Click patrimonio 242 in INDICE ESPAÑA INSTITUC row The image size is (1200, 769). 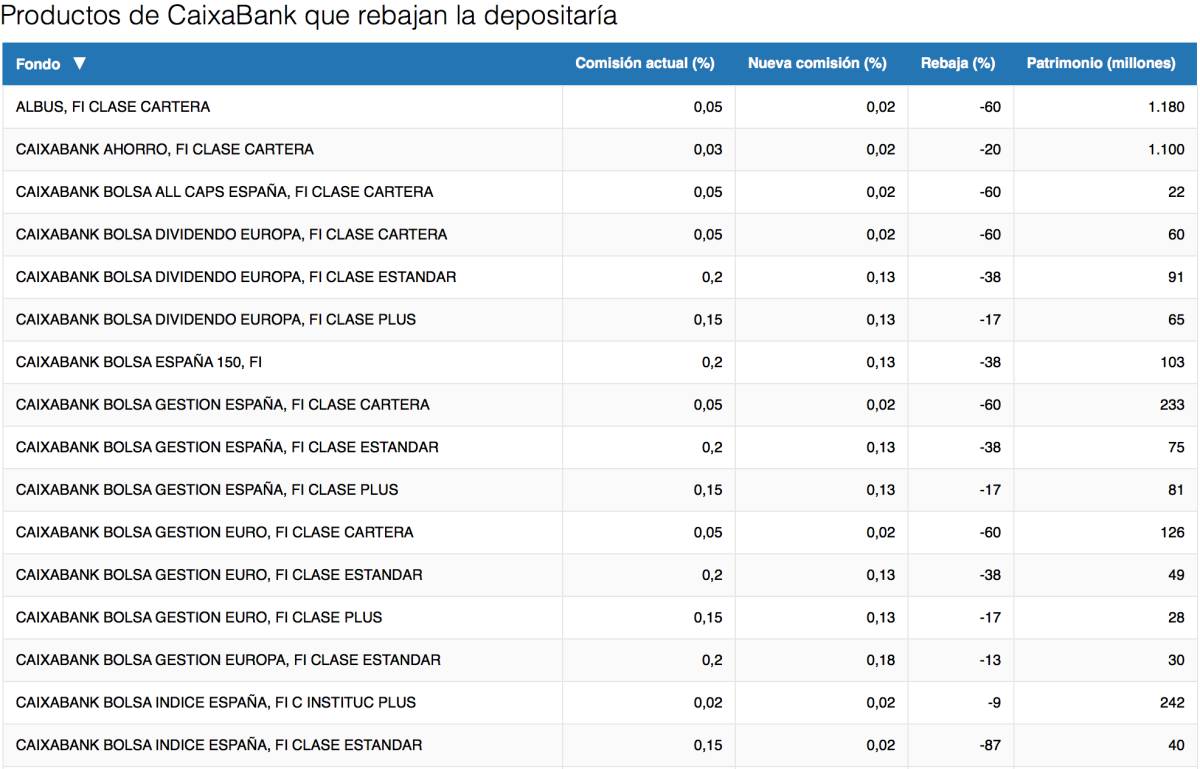tap(1172, 702)
